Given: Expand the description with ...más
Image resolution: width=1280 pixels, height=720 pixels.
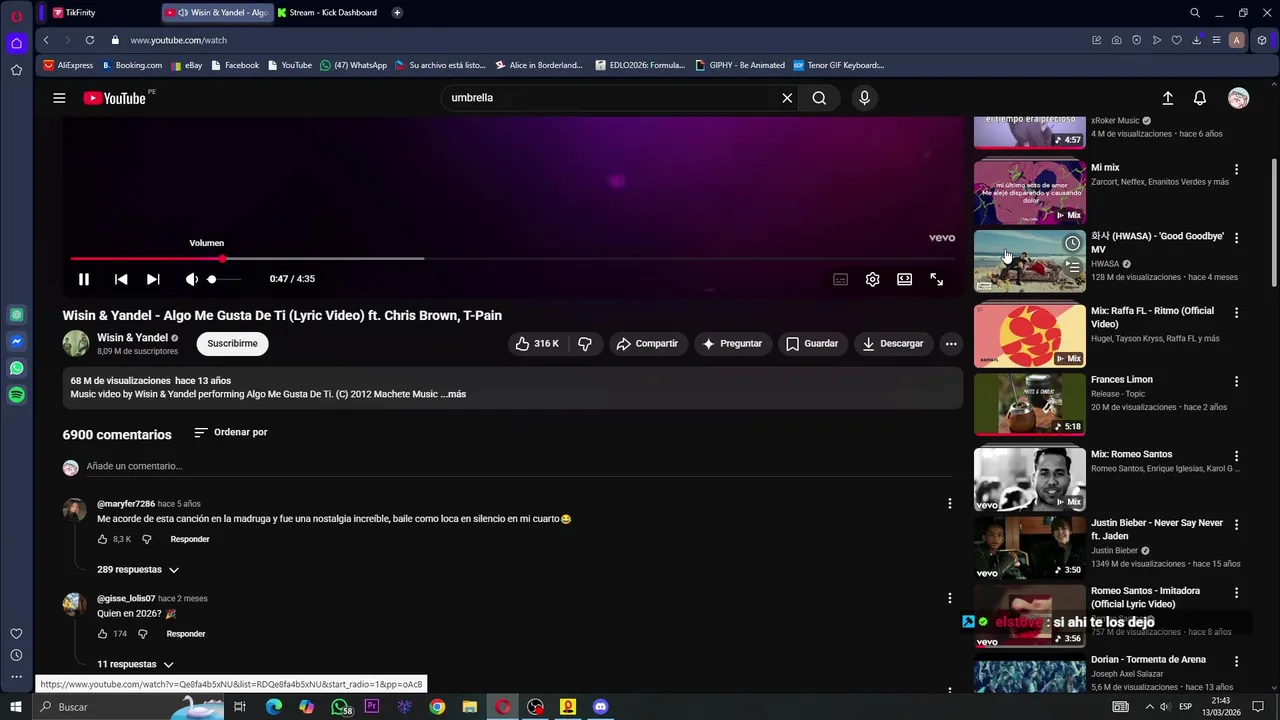Looking at the screenshot, I should click(x=453, y=394).
